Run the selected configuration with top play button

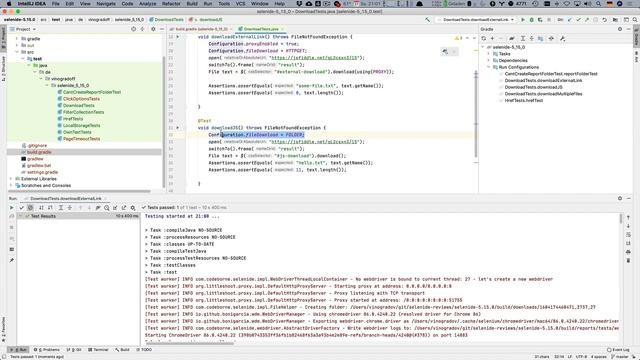point(523,20)
